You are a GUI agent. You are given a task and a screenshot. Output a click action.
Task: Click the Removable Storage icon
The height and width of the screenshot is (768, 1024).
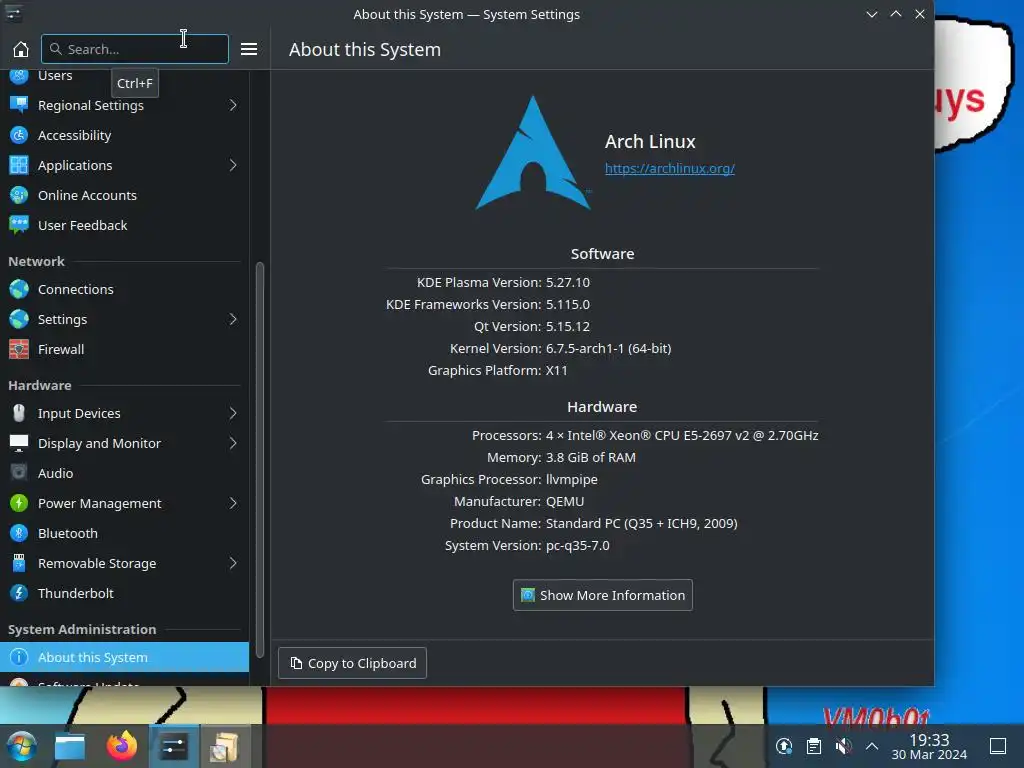[19, 564]
